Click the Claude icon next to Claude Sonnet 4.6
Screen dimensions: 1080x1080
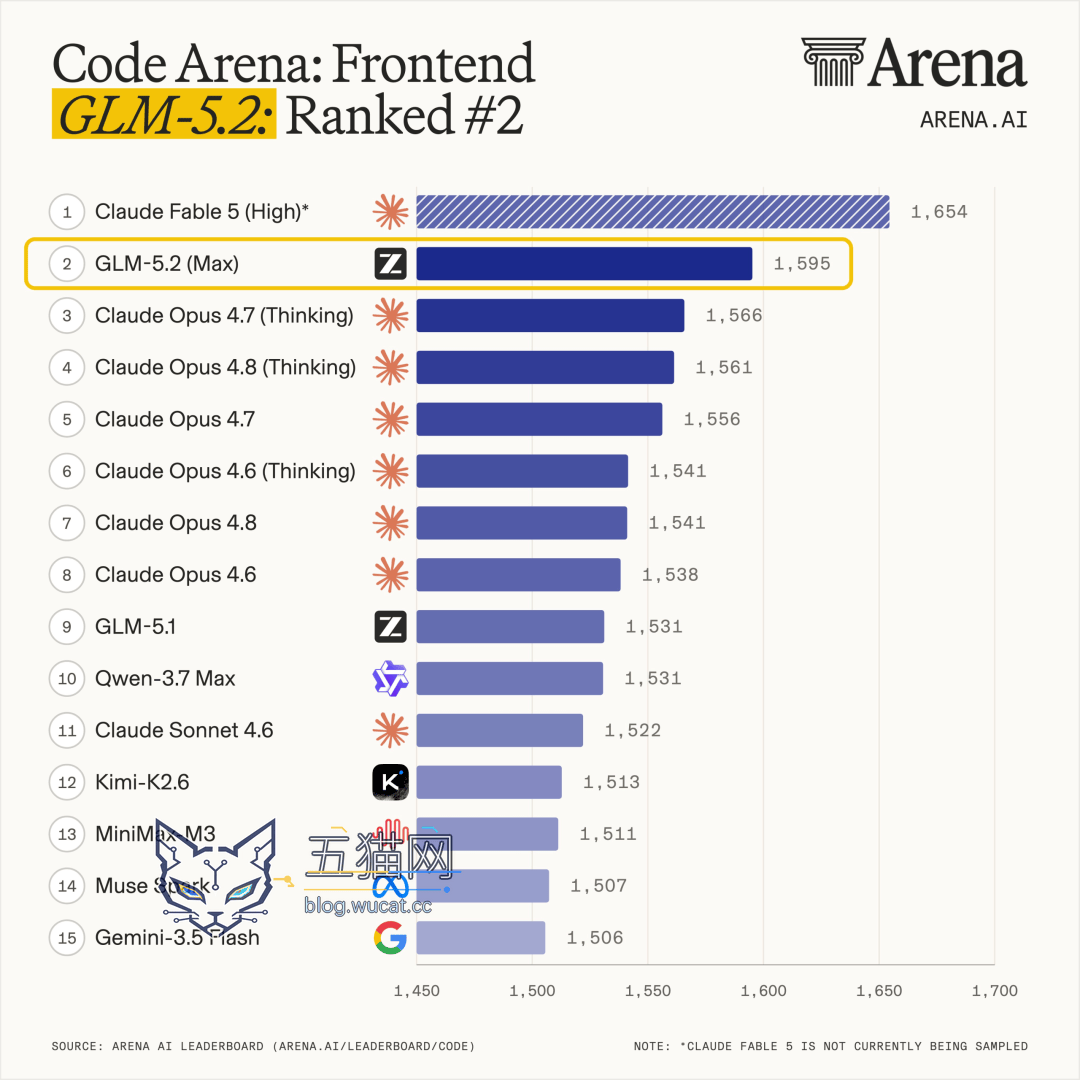[x=391, y=730]
